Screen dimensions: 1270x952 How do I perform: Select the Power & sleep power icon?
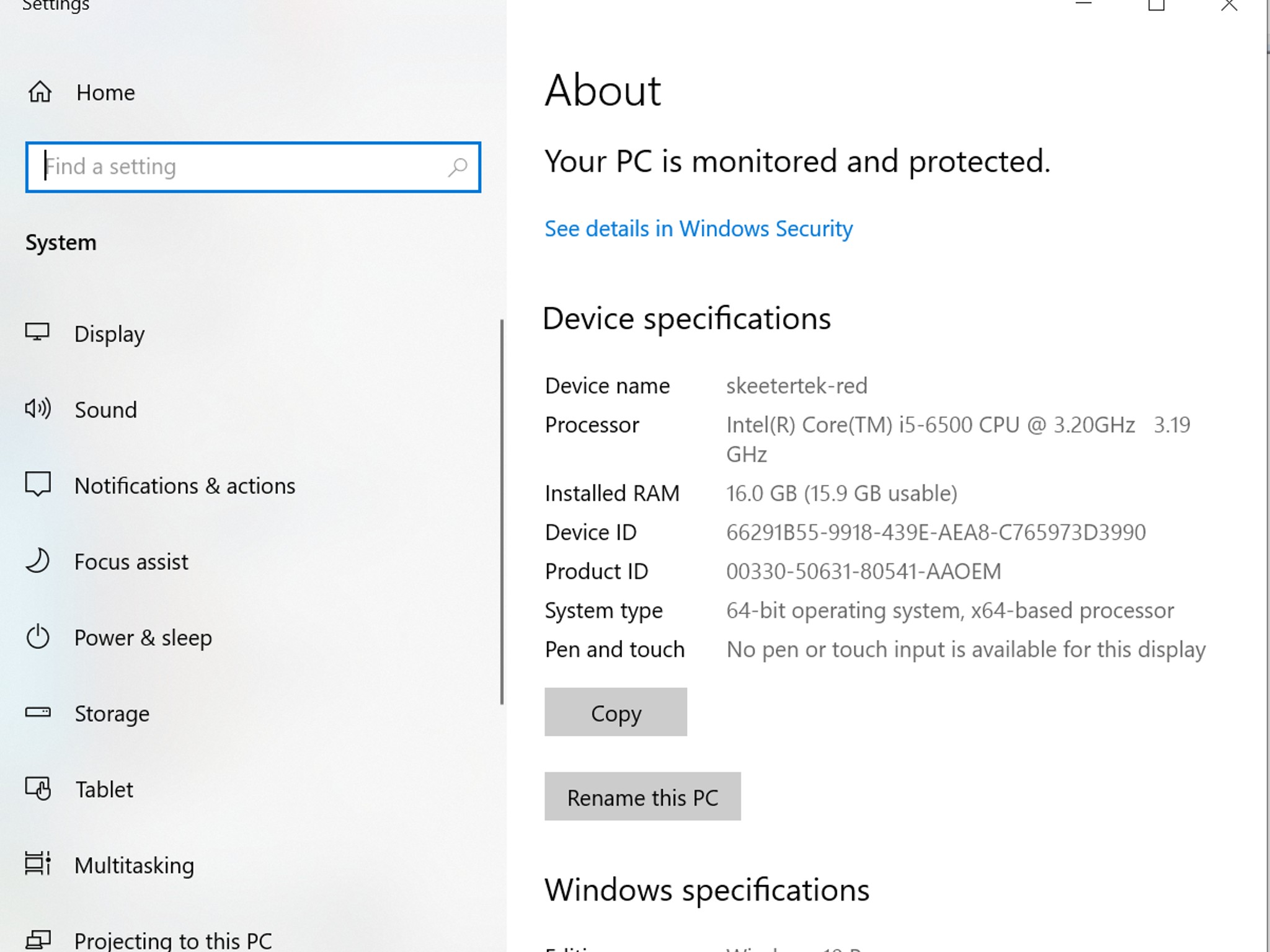click(38, 637)
